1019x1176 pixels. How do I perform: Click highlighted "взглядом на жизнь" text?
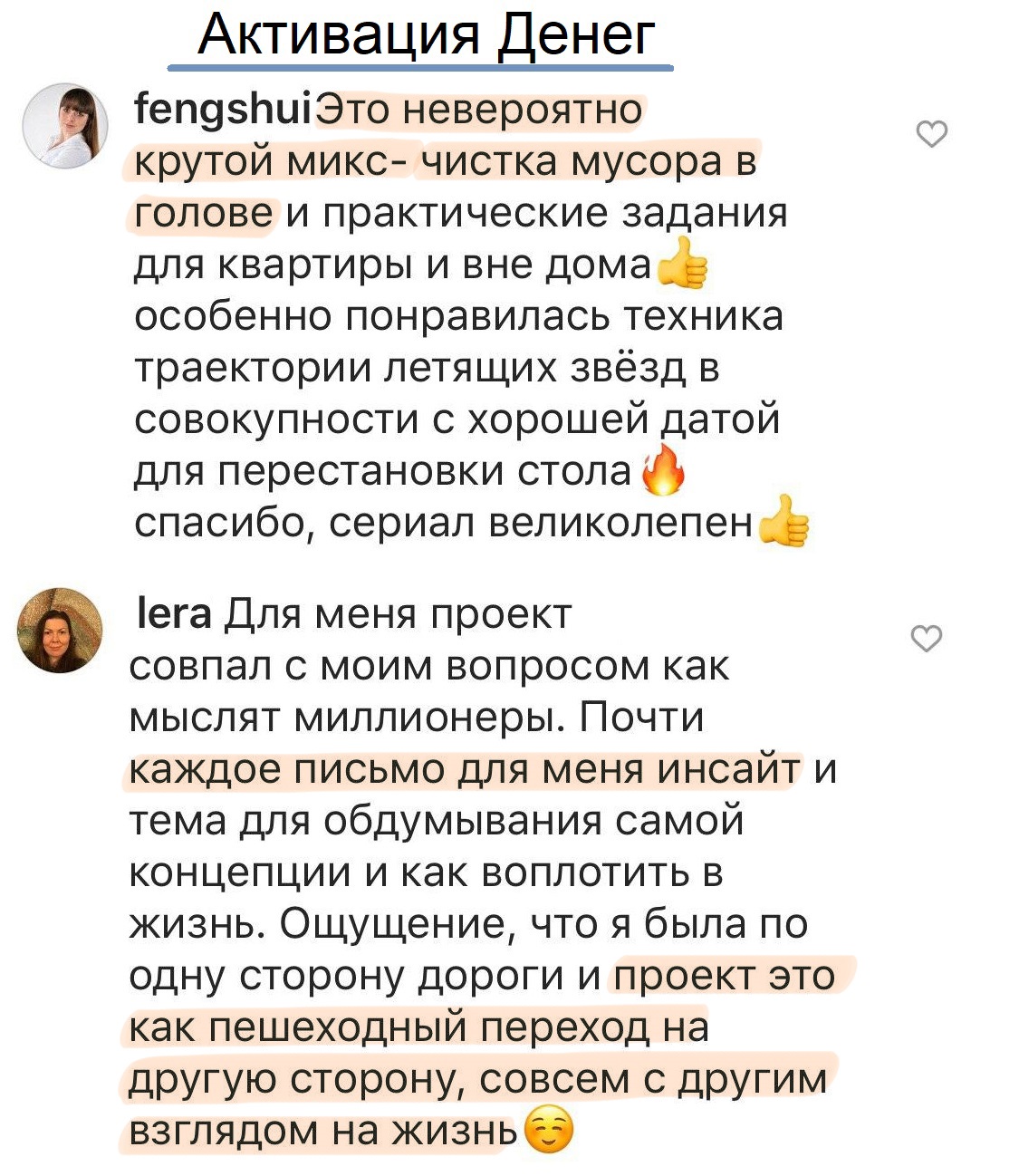[x=322, y=1132]
